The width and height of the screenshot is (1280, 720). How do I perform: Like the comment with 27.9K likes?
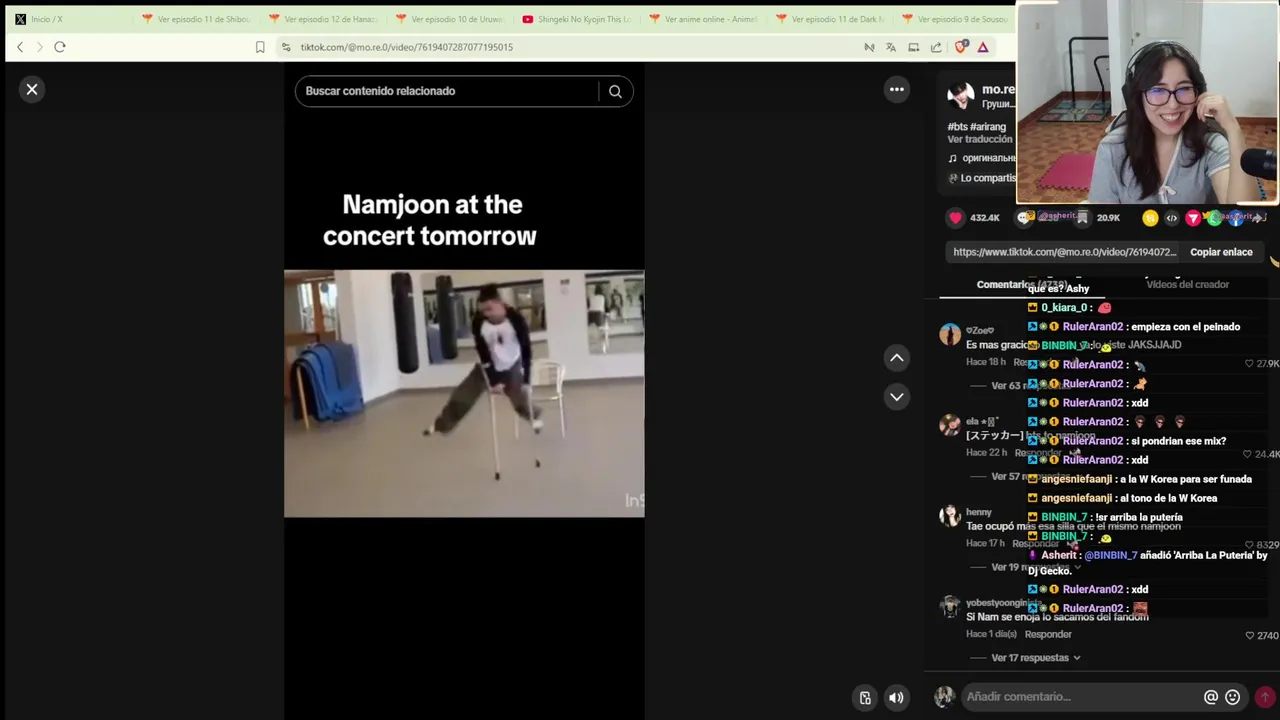tap(1249, 364)
